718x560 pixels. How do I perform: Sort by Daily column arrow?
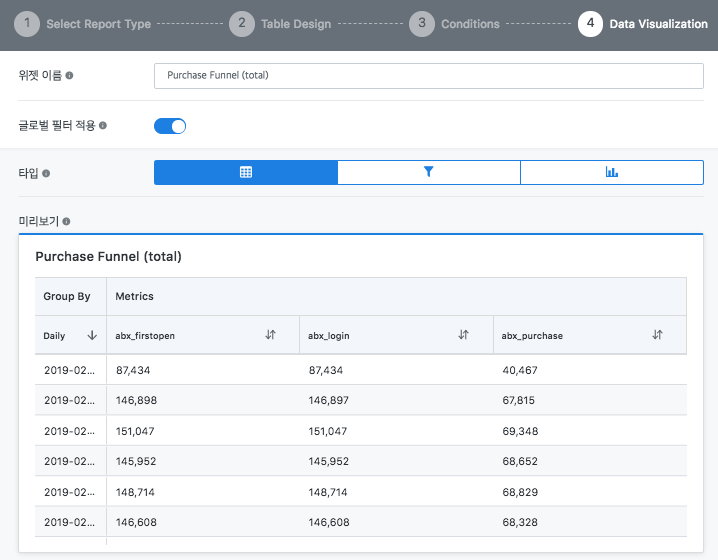click(x=92, y=335)
